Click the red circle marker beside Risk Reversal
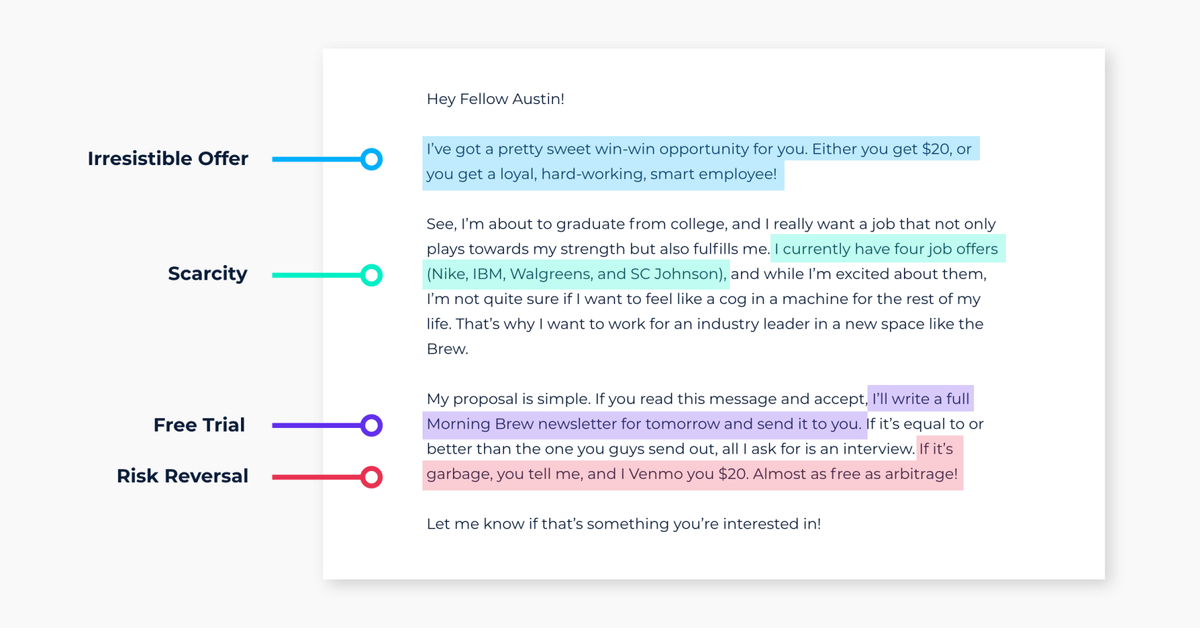The width and height of the screenshot is (1200, 628). 371,477
